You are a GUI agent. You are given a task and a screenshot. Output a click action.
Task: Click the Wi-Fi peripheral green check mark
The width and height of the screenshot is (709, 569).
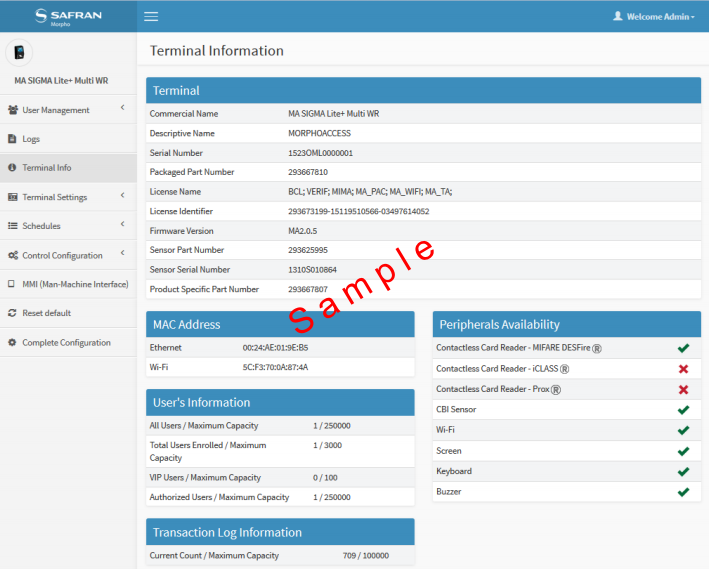click(683, 430)
